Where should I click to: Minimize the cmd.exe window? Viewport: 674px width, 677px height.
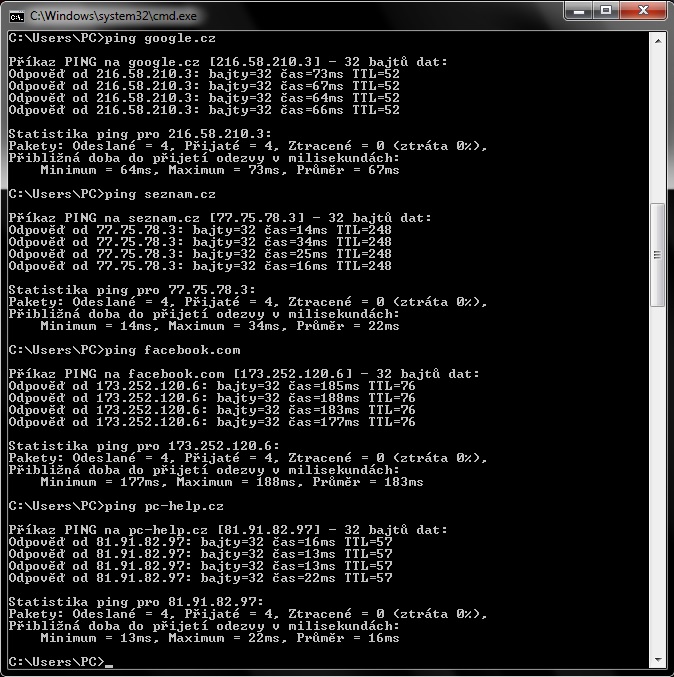pyautogui.click(x=579, y=10)
